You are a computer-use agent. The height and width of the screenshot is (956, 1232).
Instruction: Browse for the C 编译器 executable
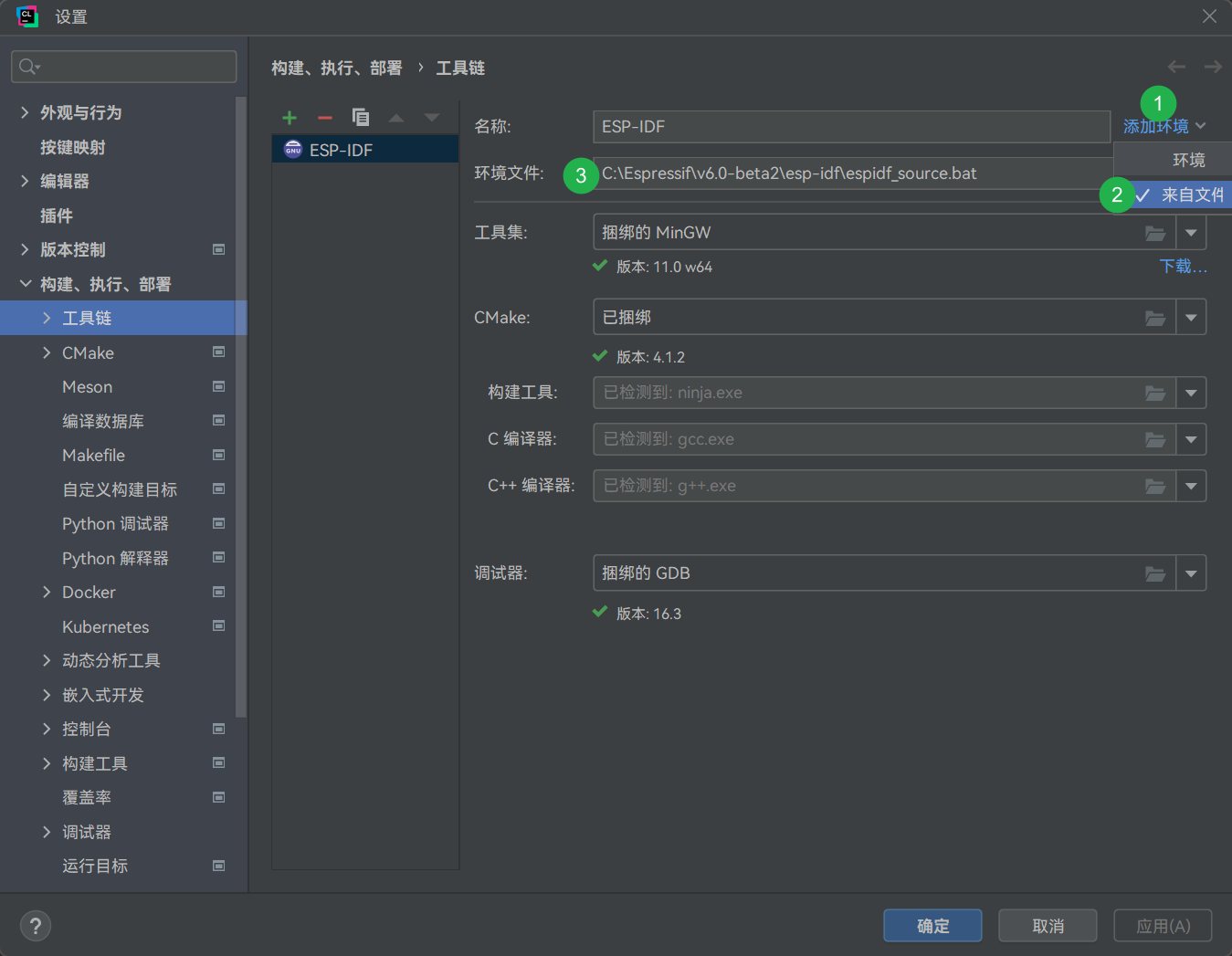pyautogui.click(x=1155, y=439)
